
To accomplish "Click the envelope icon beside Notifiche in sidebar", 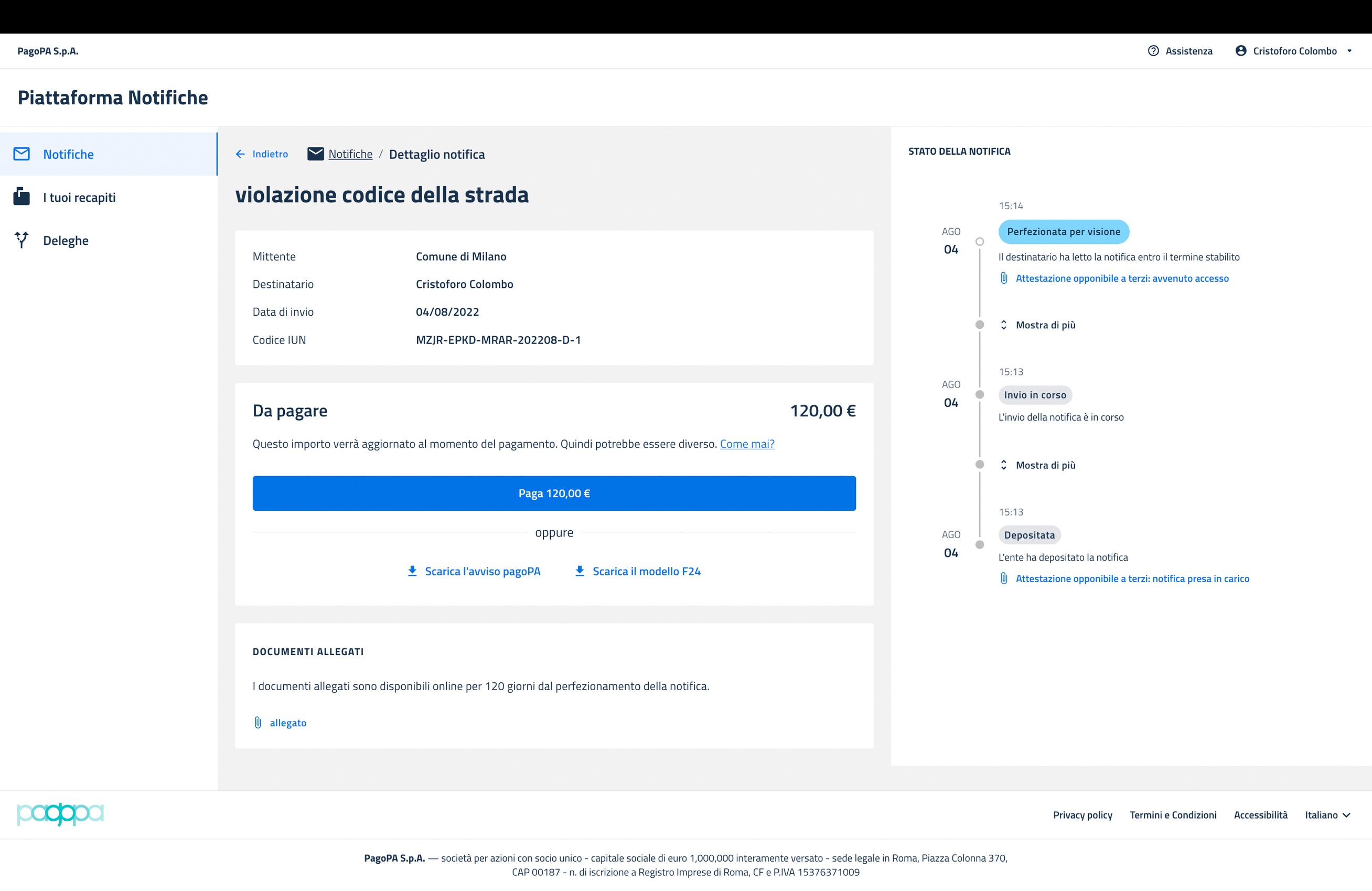I will tap(22, 154).
